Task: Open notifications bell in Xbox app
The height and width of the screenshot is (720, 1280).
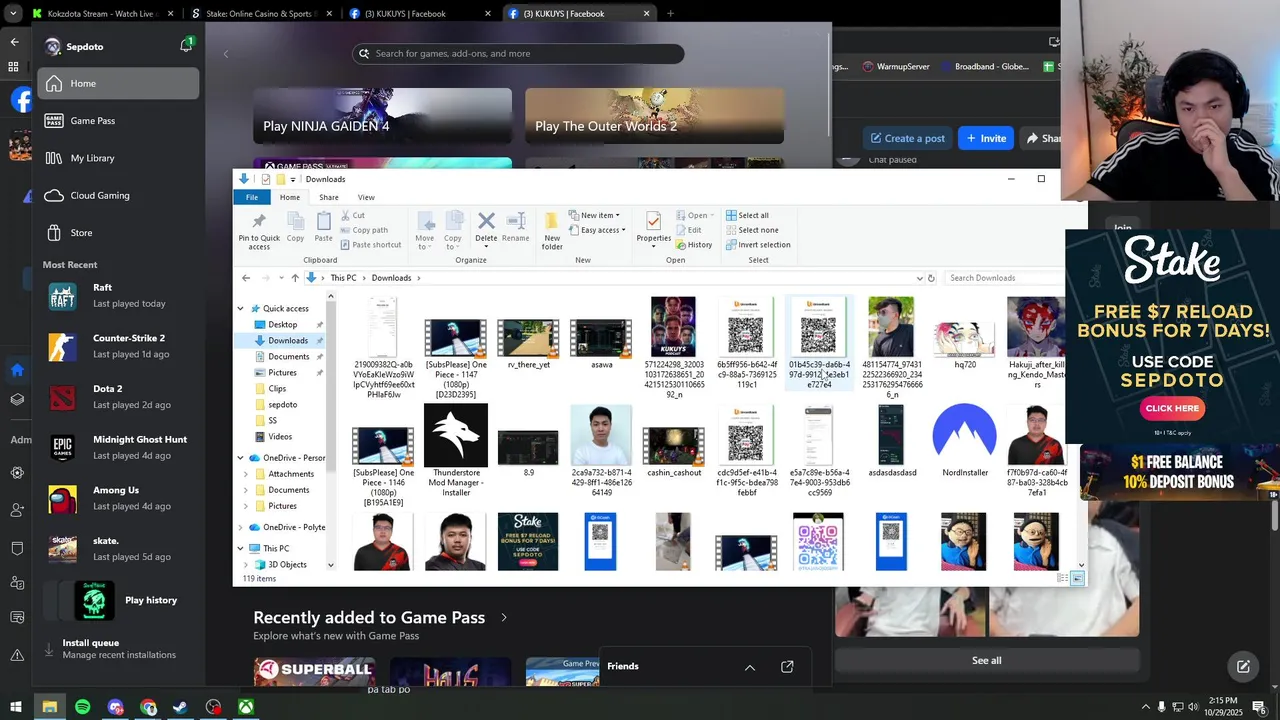Action: (186, 46)
